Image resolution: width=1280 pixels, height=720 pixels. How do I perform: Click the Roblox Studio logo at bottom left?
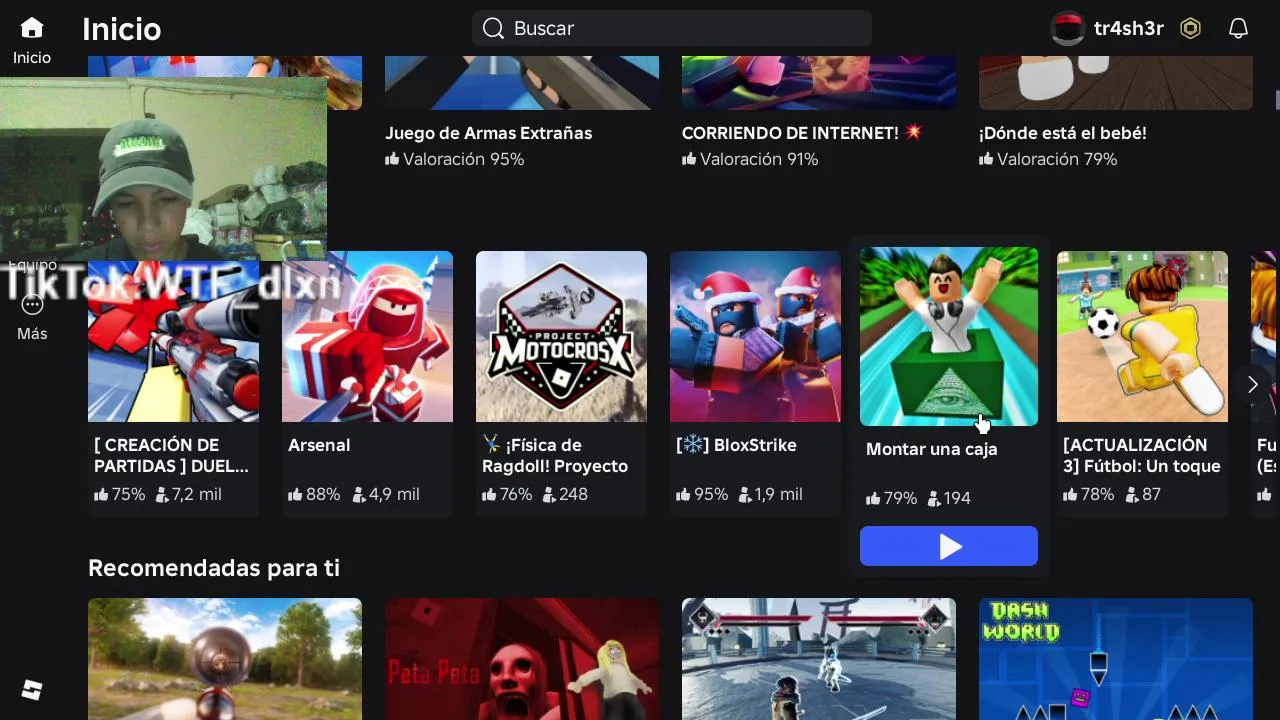(x=32, y=690)
